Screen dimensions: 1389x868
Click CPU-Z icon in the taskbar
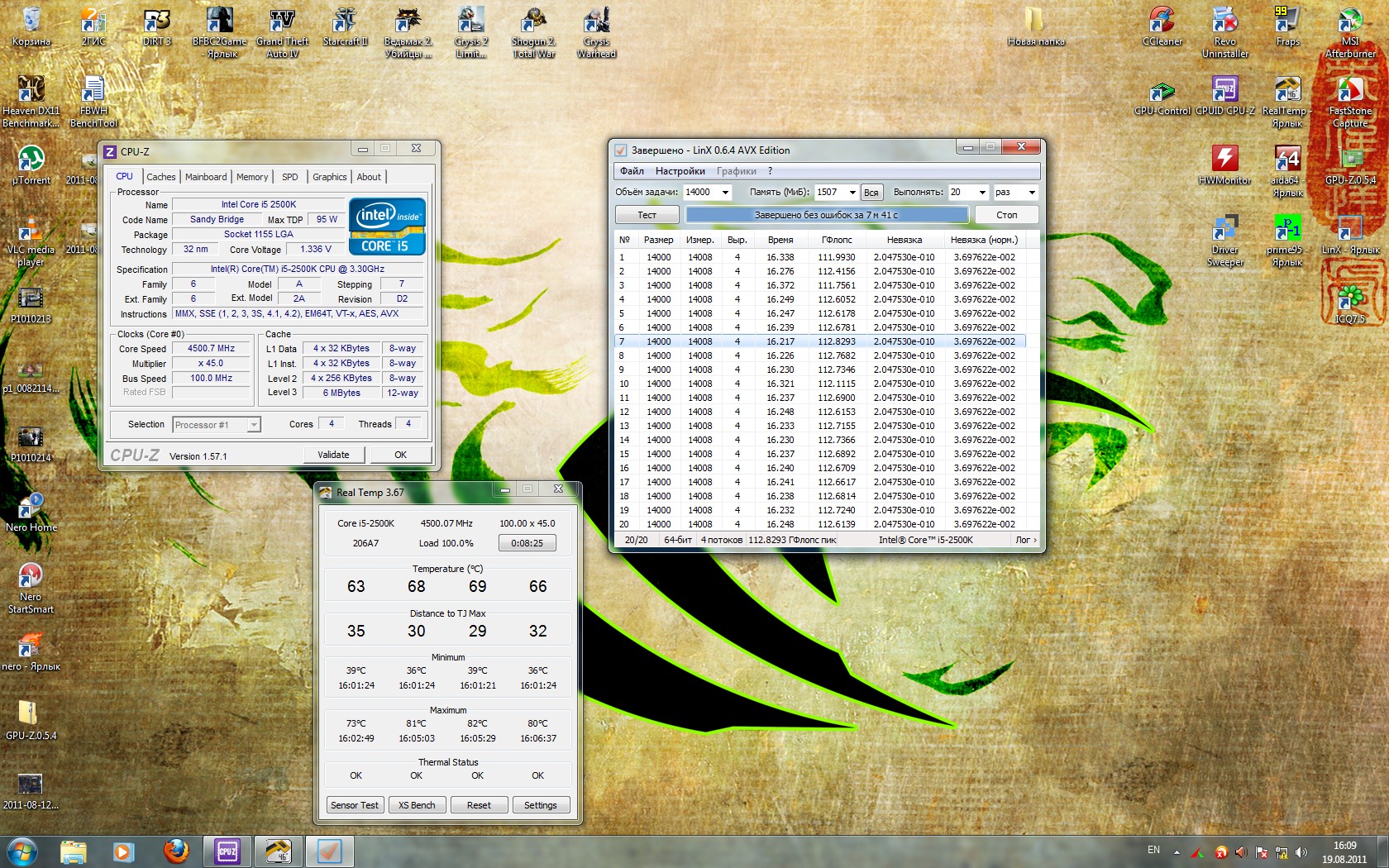coord(227,851)
